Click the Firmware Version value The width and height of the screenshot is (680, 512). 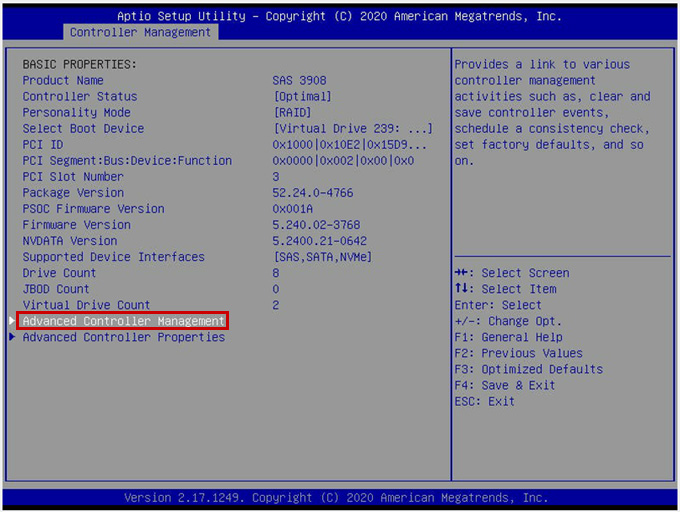coord(316,225)
